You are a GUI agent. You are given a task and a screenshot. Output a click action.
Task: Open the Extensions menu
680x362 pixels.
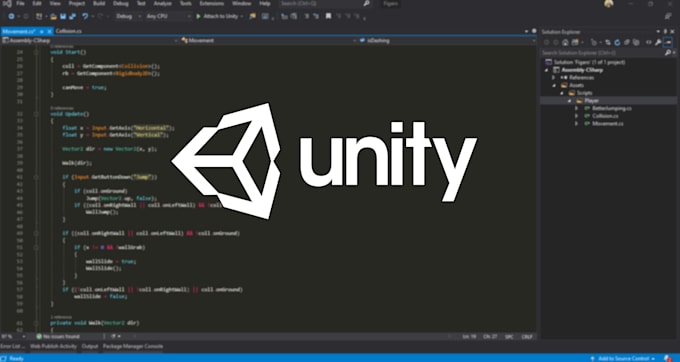212,3
